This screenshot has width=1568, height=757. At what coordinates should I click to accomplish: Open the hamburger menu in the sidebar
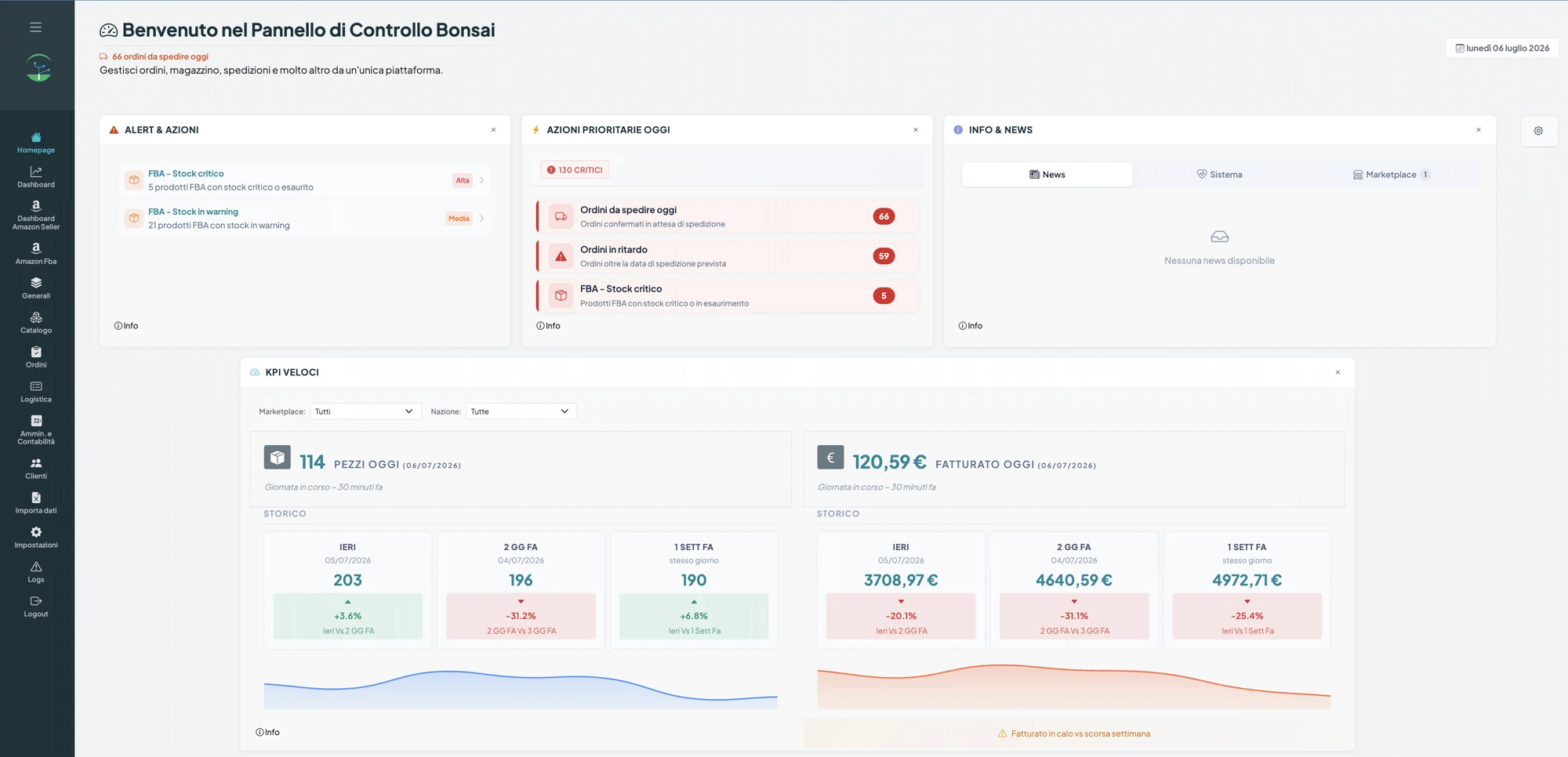pyautogui.click(x=36, y=27)
